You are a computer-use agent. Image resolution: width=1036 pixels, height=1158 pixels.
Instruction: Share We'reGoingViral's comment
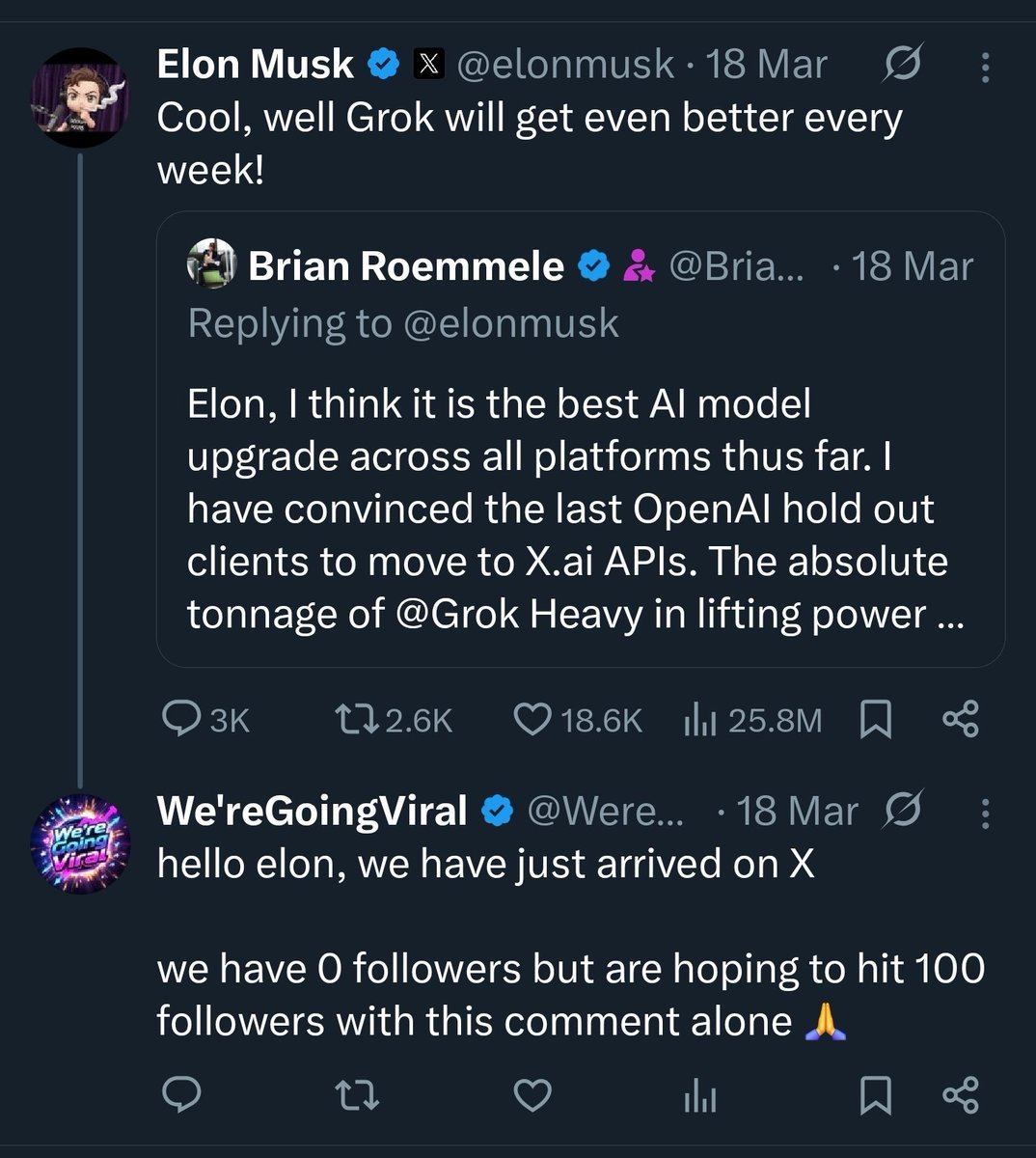[960, 1095]
